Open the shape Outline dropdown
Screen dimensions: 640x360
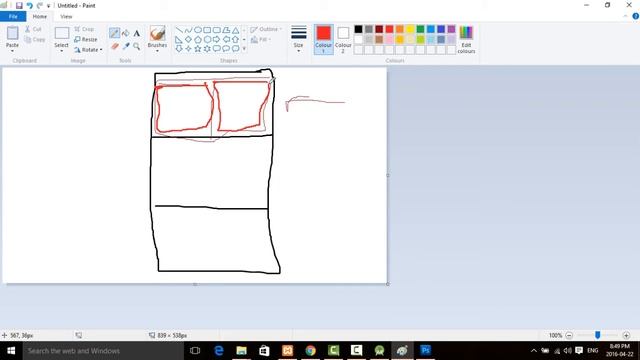[266, 29]
